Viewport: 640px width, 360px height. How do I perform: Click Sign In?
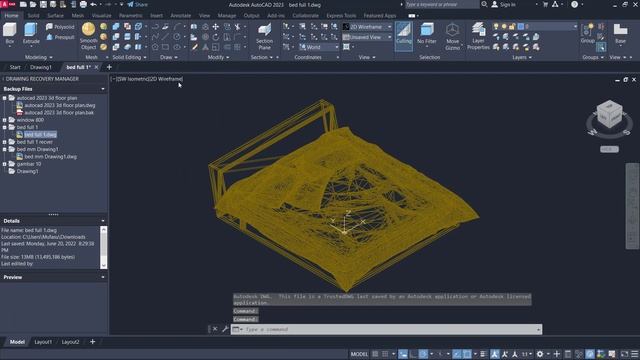click(x=504, y=4)
